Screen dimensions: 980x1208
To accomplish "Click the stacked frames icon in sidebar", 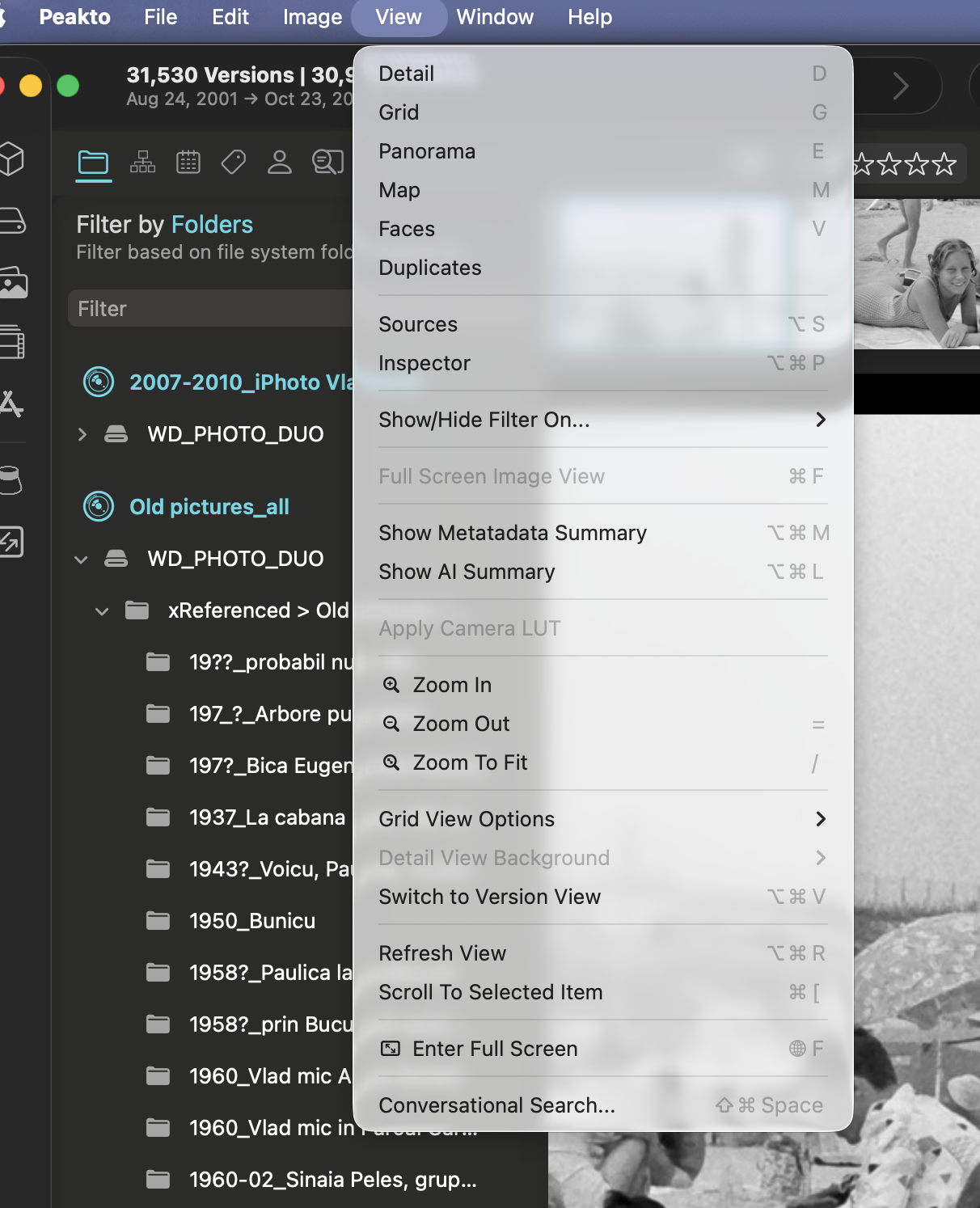I will pos(12,341).
